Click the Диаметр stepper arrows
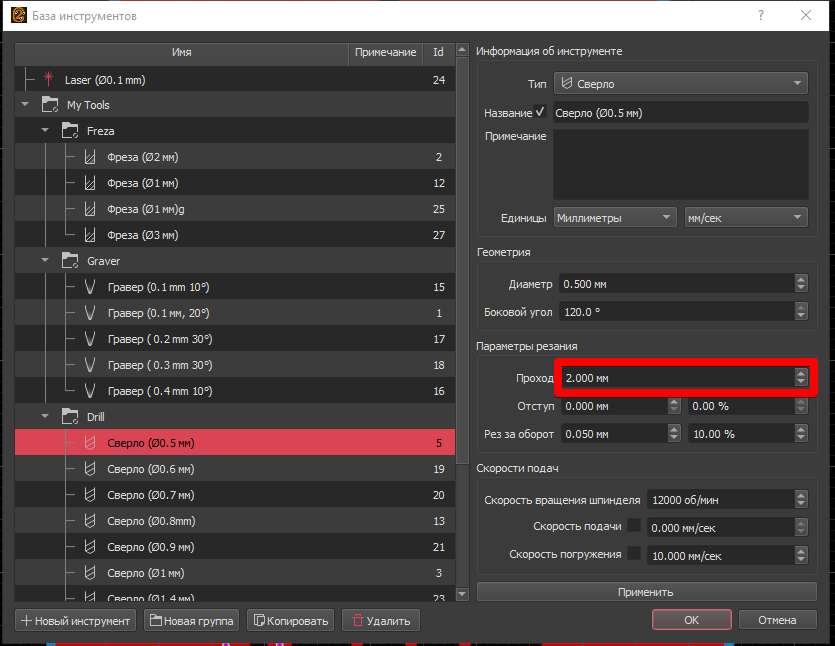The image size is (835, 646). 801,283
